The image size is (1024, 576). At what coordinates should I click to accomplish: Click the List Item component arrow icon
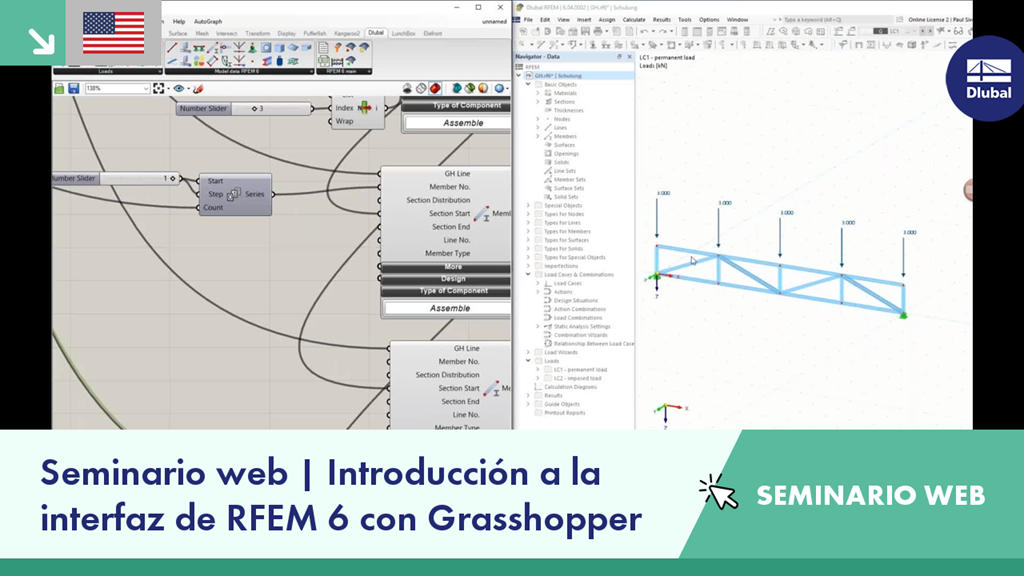pyautogui.click(x=364, y=108)
